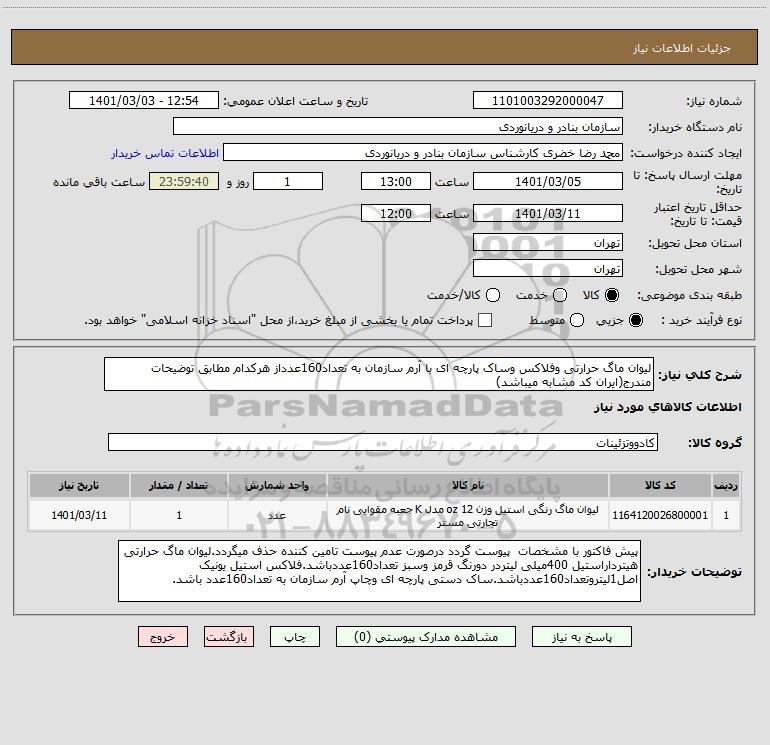Click the request creator field محمد رضا خضری
The height and width of the screenshot is (745, 770).
[423, 152]
